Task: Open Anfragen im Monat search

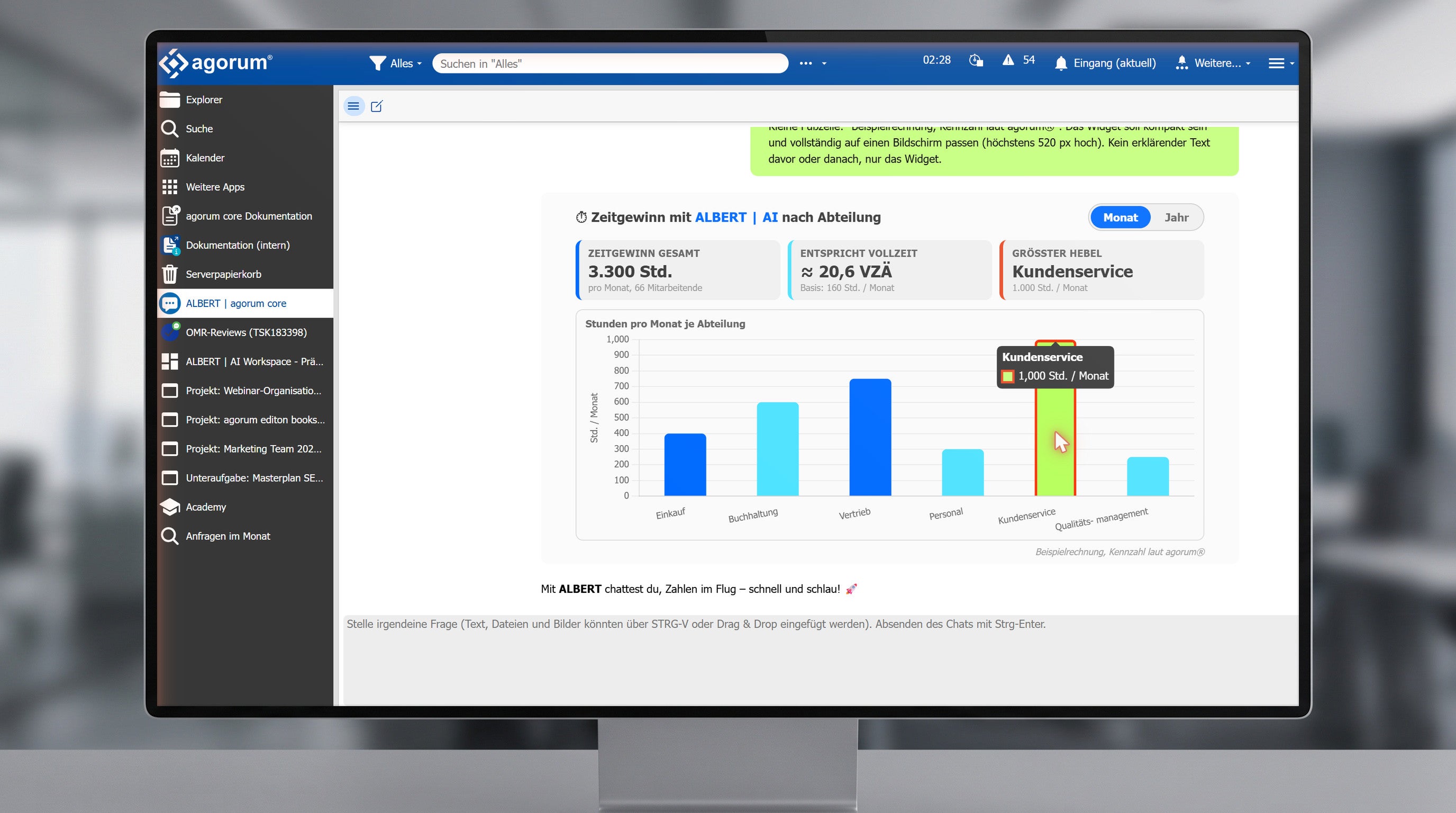Action: coord(245,537)
